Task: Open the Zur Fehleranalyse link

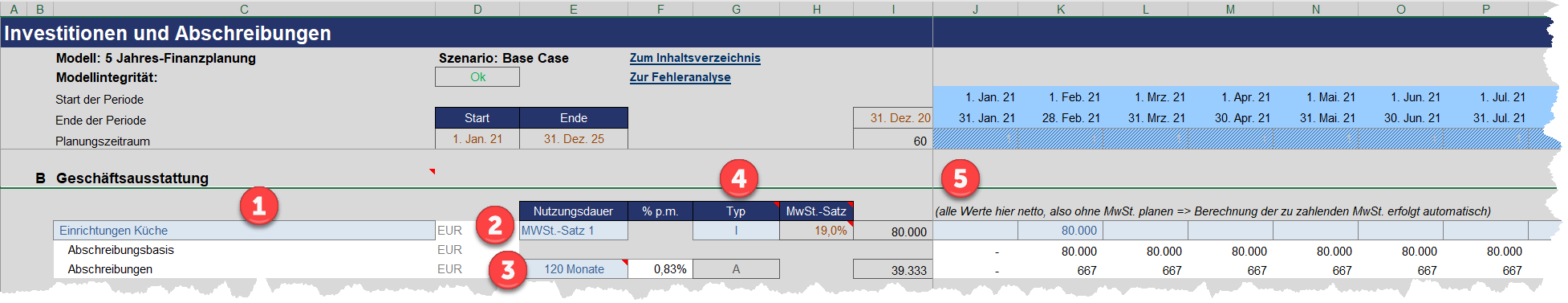Action: coord(680,77)
